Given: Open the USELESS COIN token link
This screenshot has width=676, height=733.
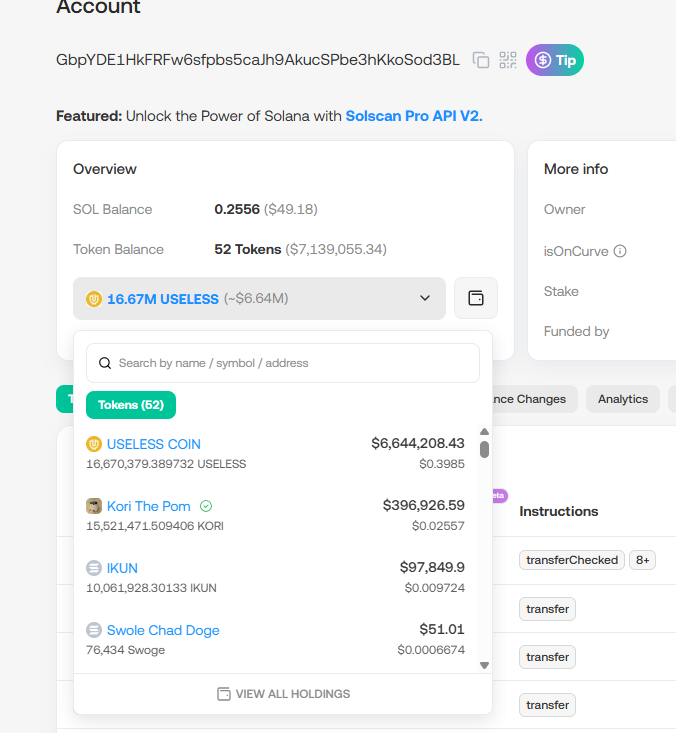Looking at the screenshot, I should [154, 444].
